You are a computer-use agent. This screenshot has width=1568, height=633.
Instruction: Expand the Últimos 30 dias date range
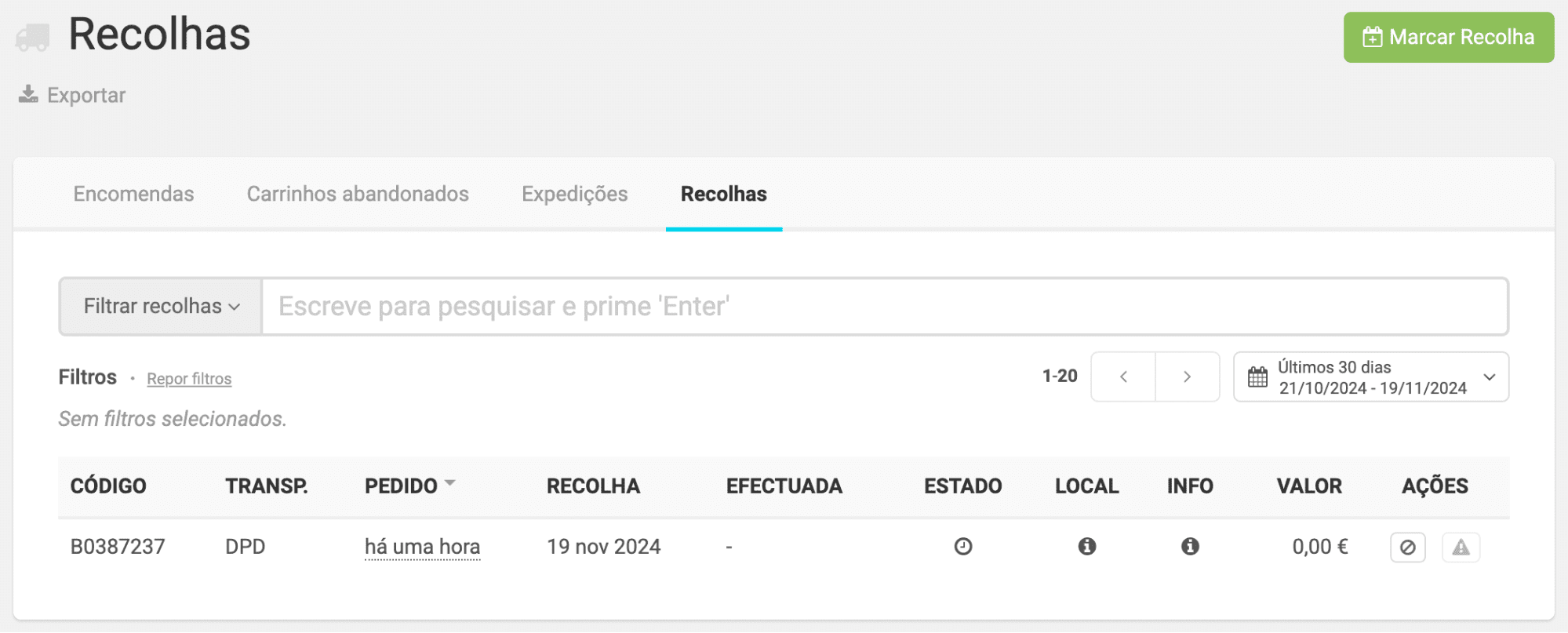tap(1489, 377)
